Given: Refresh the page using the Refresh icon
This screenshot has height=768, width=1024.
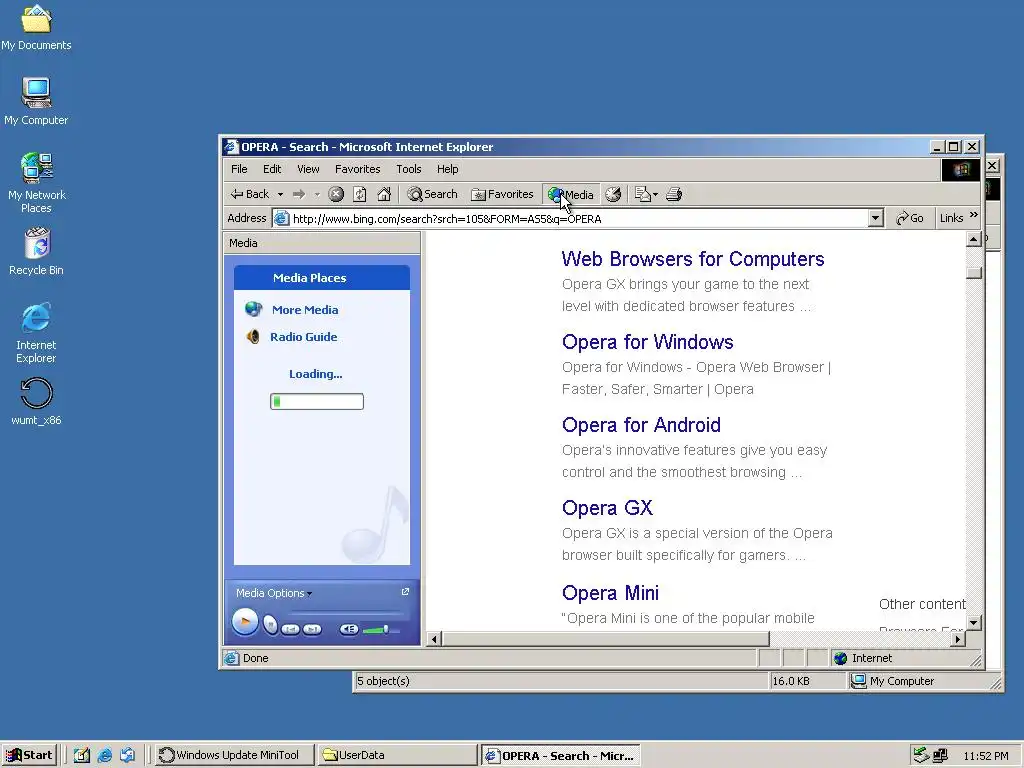Looking at the screenshot, I should click(360, 194).
